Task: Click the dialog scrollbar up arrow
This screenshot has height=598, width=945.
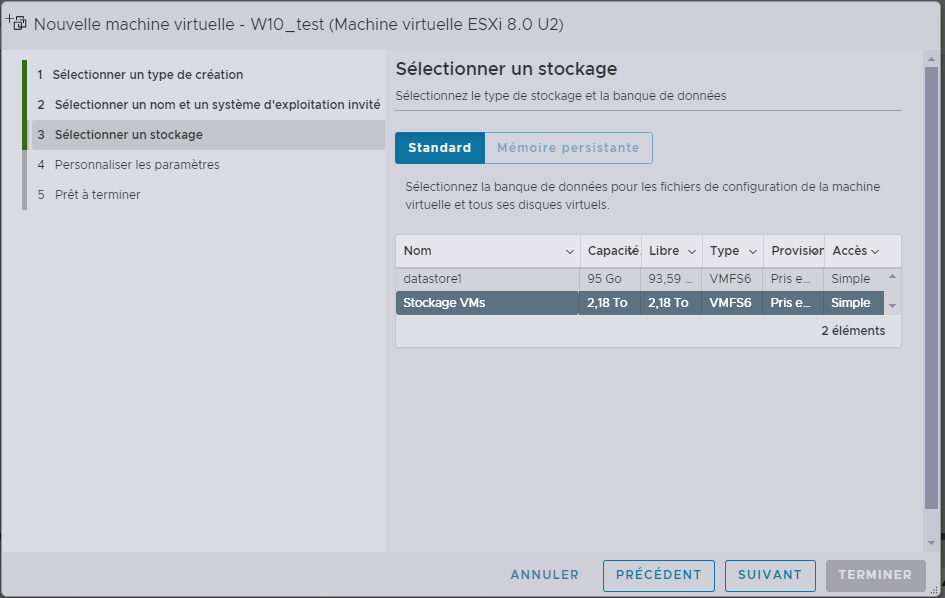Action: (932, 59)
